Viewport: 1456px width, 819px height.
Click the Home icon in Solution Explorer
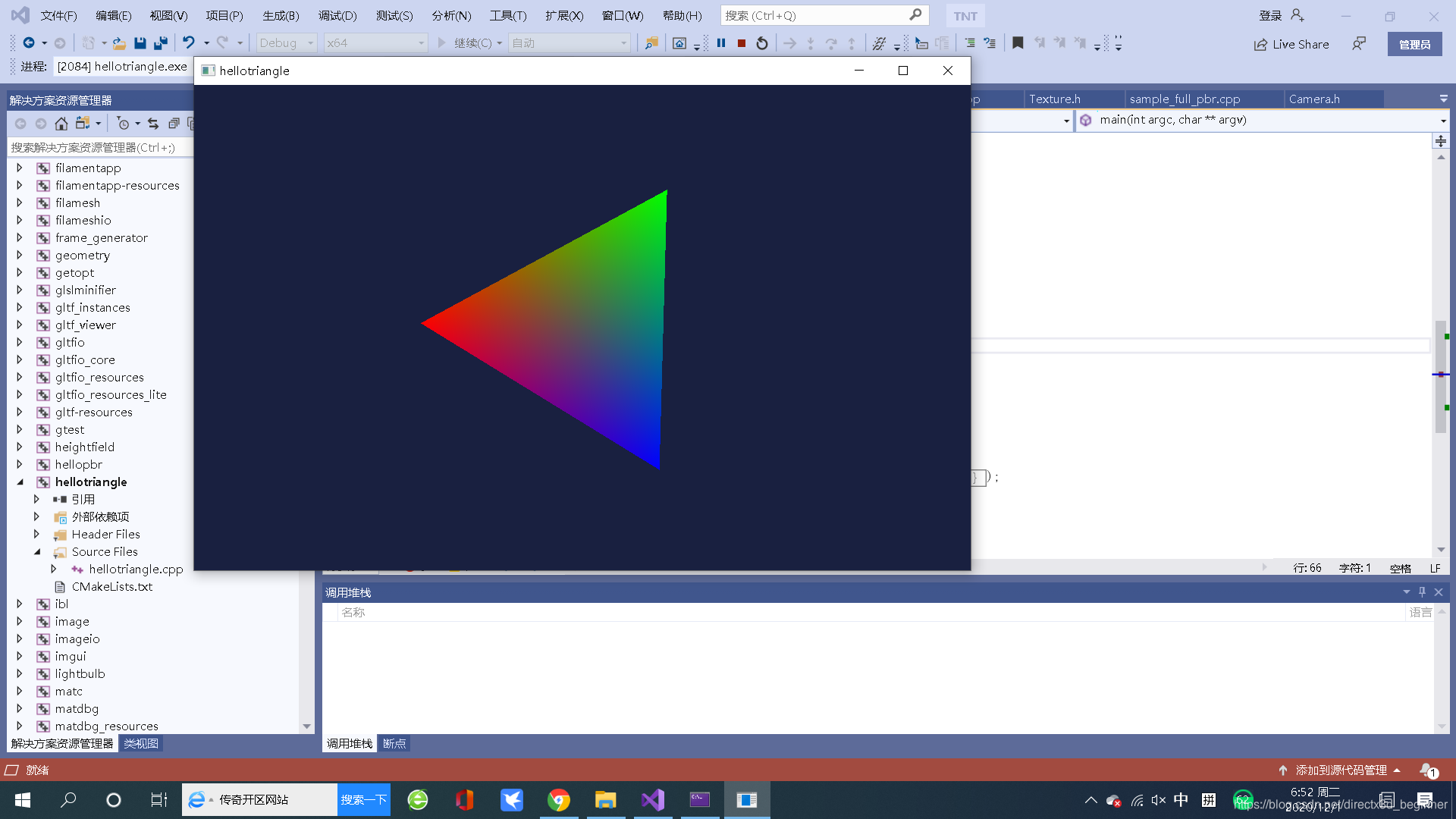pyautogui.click(x=61, y=124)
